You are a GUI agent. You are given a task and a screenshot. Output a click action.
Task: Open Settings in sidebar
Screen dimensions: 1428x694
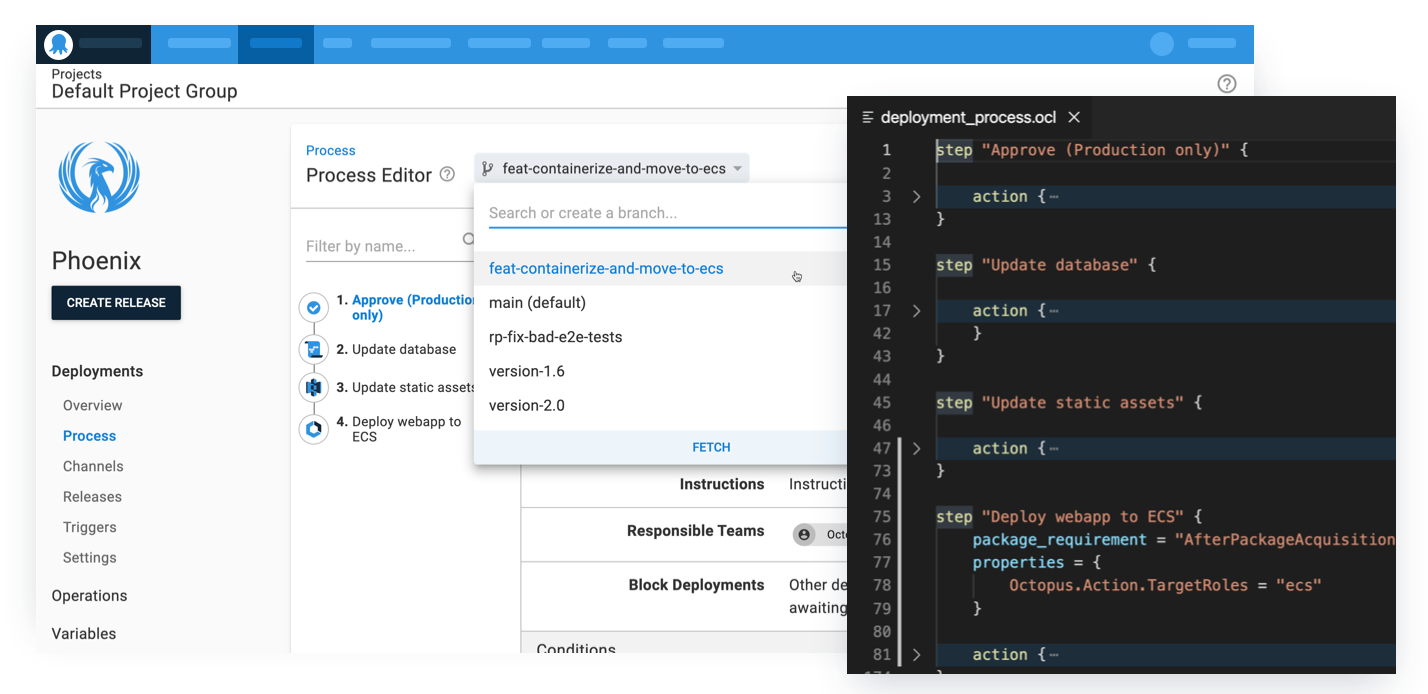tap(89, 558)
